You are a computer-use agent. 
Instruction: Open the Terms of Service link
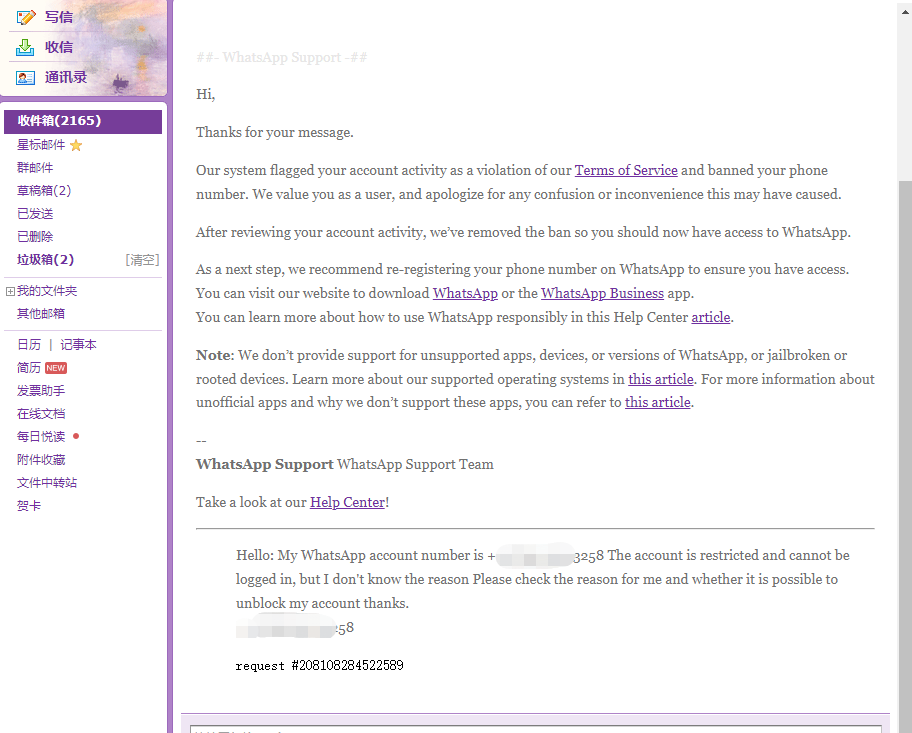[626, 170]
